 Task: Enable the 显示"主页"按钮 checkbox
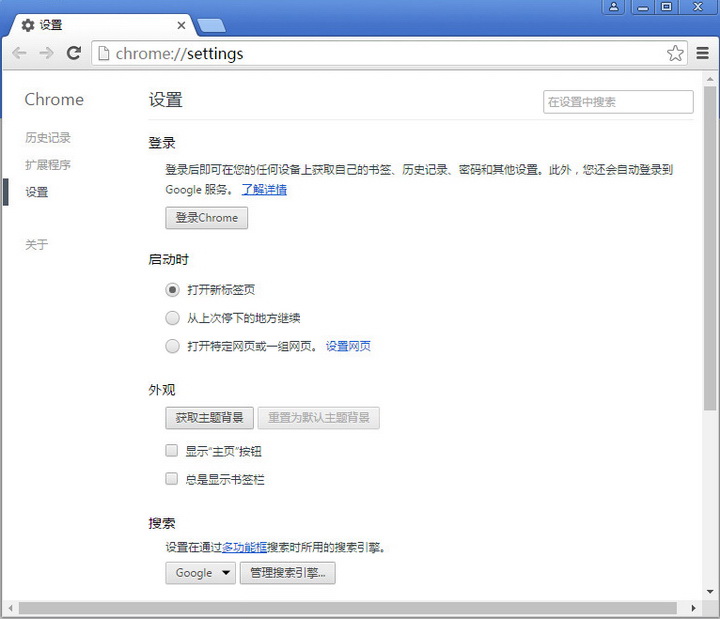[171, 450]
